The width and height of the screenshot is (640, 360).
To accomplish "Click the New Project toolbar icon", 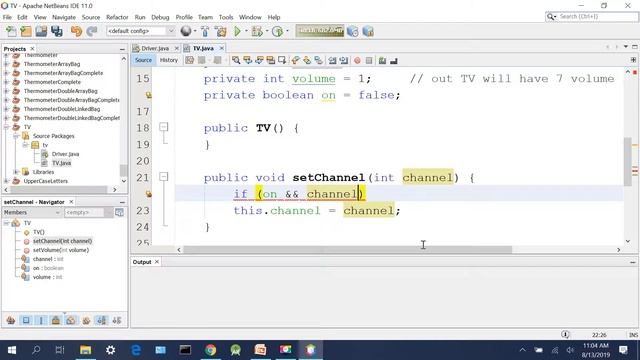I will 26,31.
